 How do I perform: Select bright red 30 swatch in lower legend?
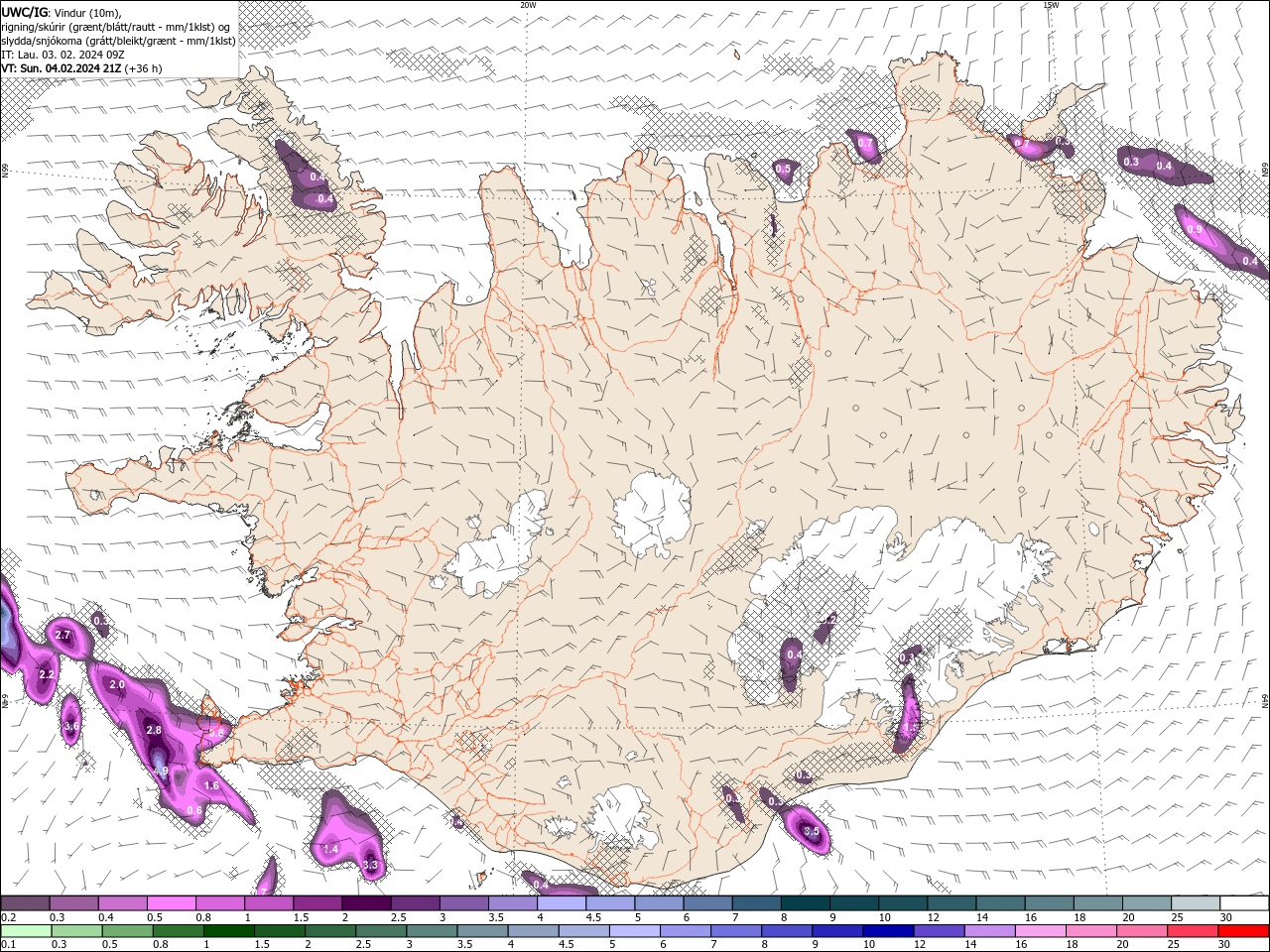coord(1243,931)
